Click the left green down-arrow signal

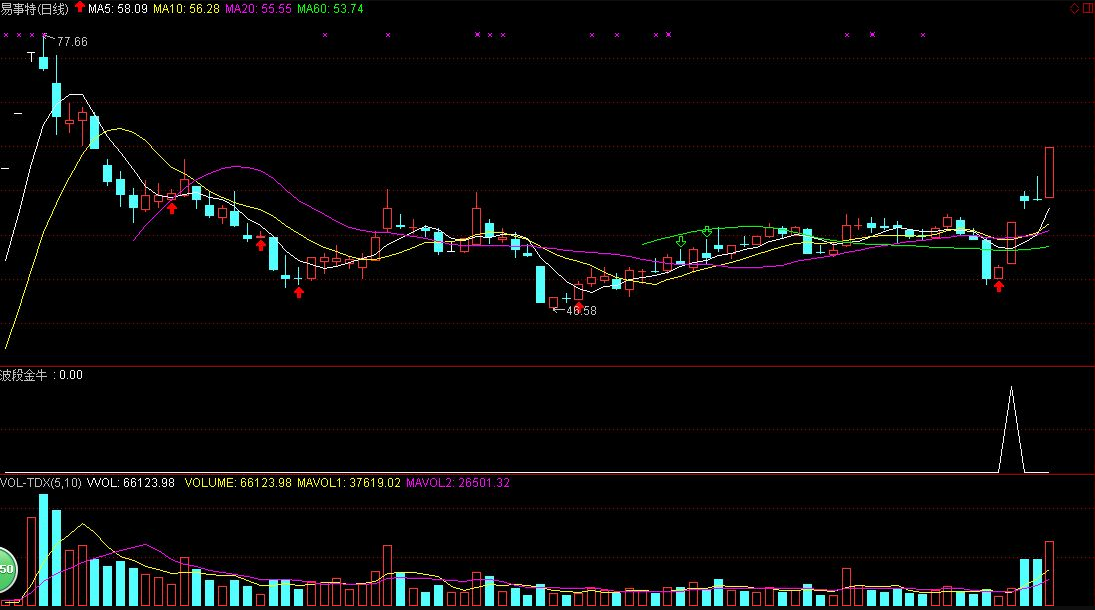pos(681,241)
